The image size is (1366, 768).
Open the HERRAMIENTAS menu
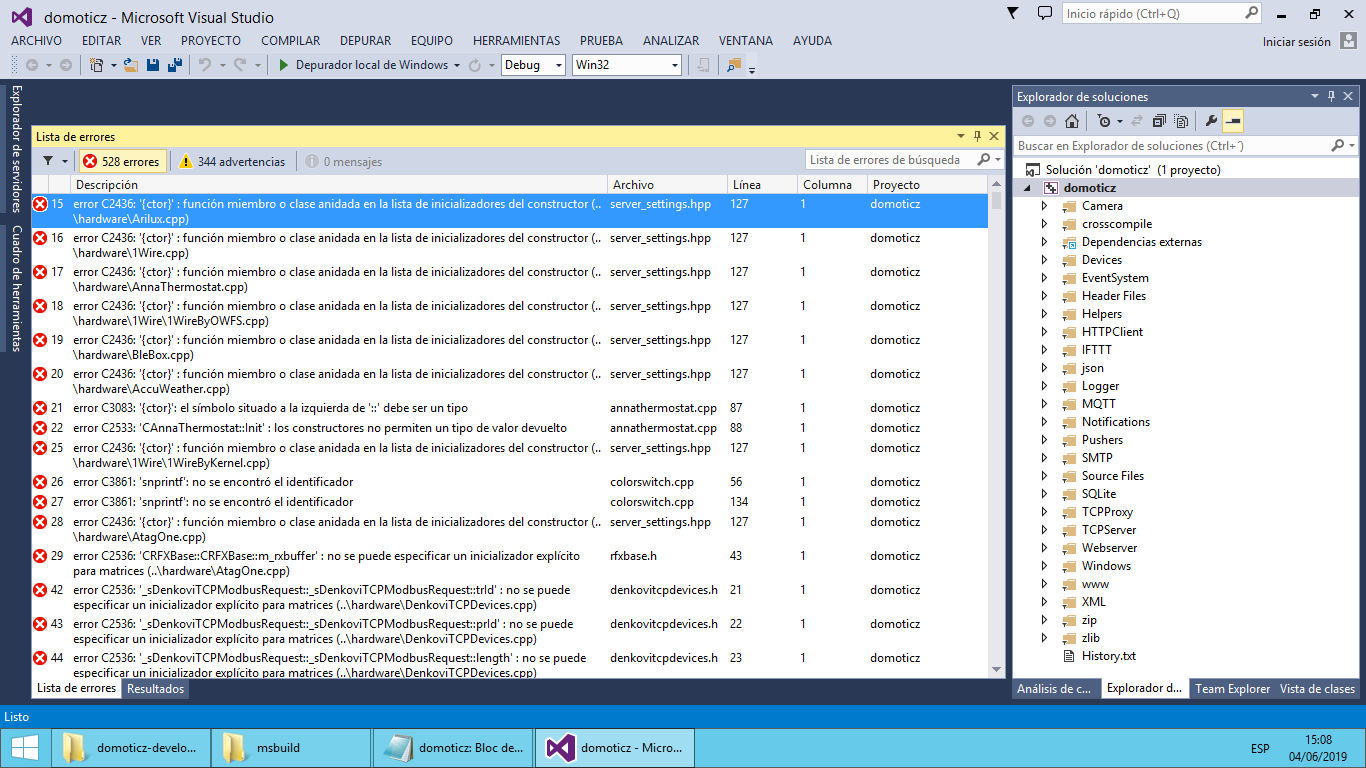pos(516,41)
